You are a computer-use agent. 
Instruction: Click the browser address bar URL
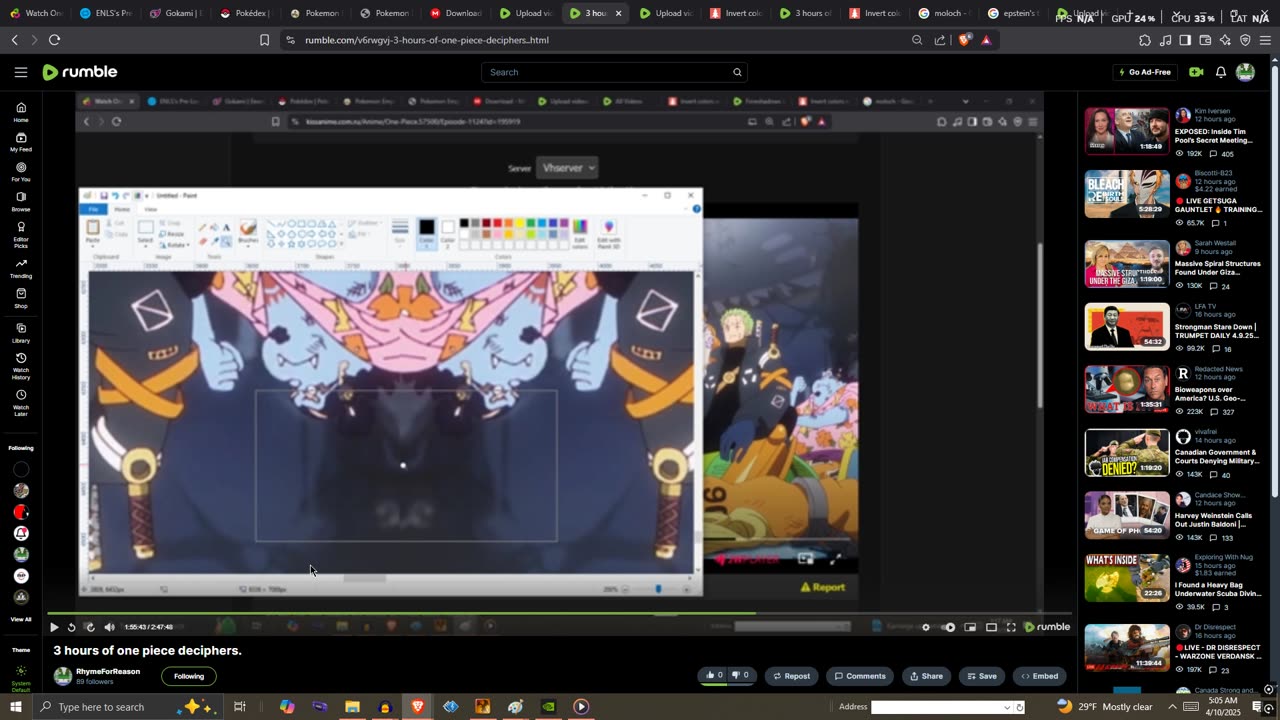point(427,40)
